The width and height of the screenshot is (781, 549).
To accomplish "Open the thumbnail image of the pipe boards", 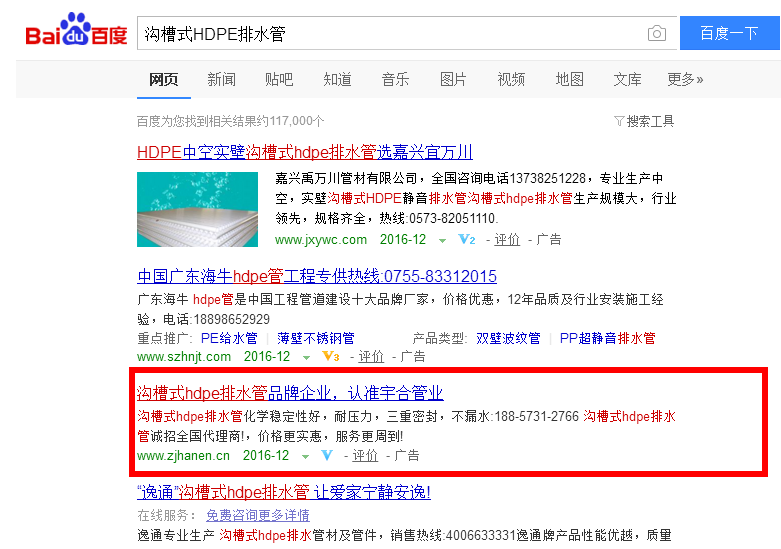I will coord(197,209).
